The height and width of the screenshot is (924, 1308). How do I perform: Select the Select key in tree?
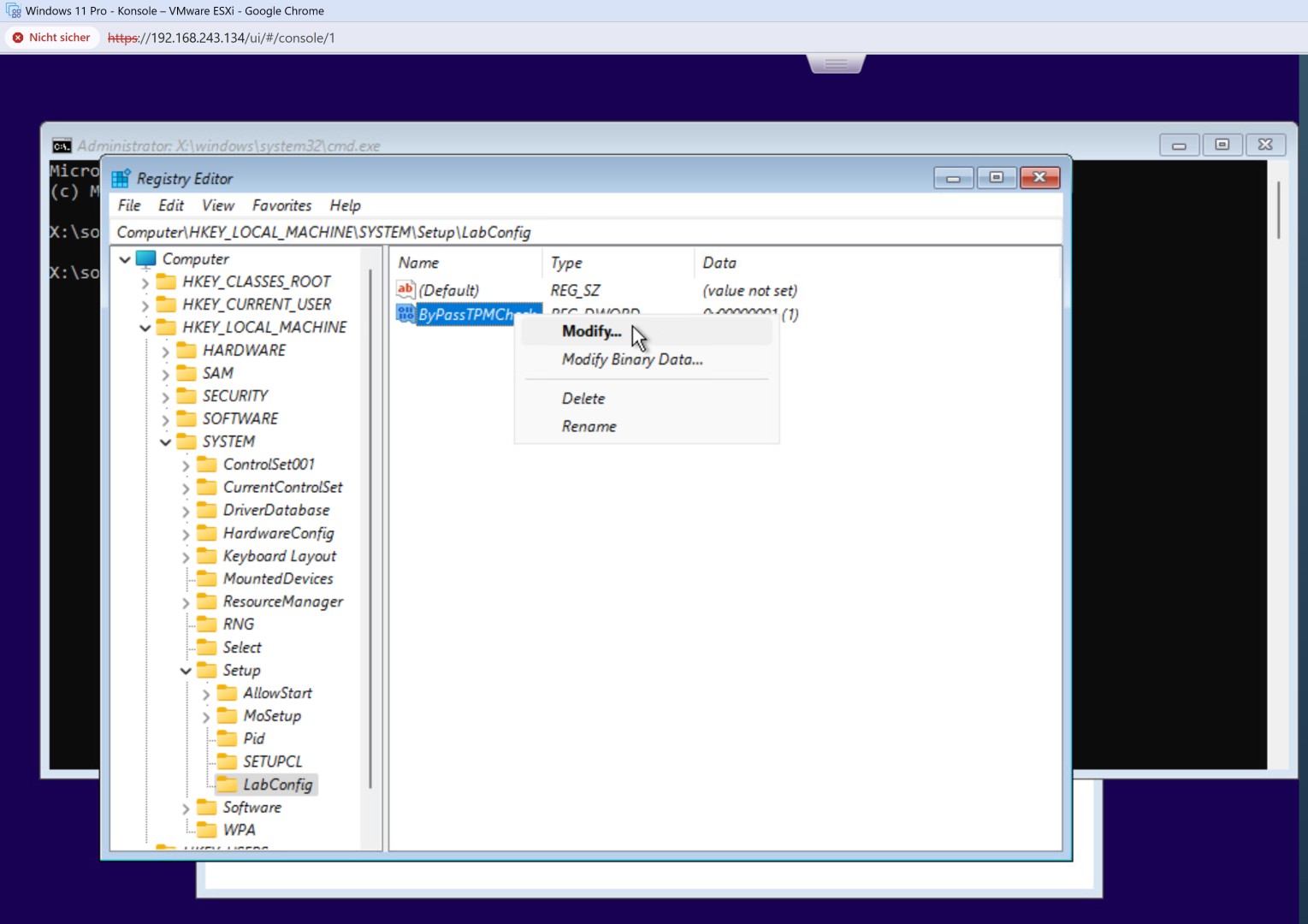pos(242,648)
